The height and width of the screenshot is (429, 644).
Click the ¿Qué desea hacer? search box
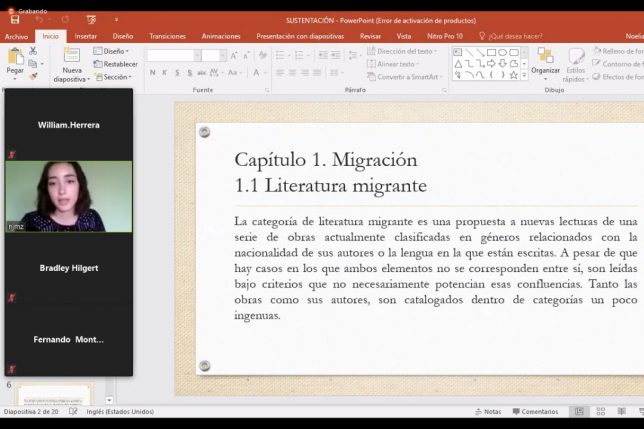(514, 35)
